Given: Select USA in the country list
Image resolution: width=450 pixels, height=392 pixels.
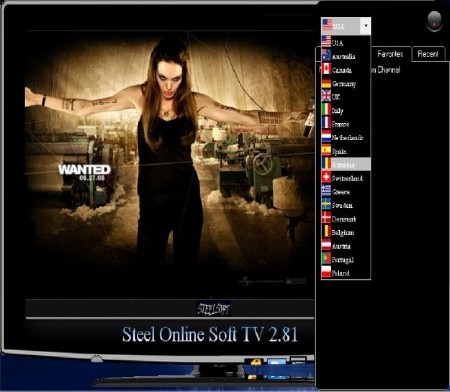Looking at the screenshot, I should (x=346, y=42).
